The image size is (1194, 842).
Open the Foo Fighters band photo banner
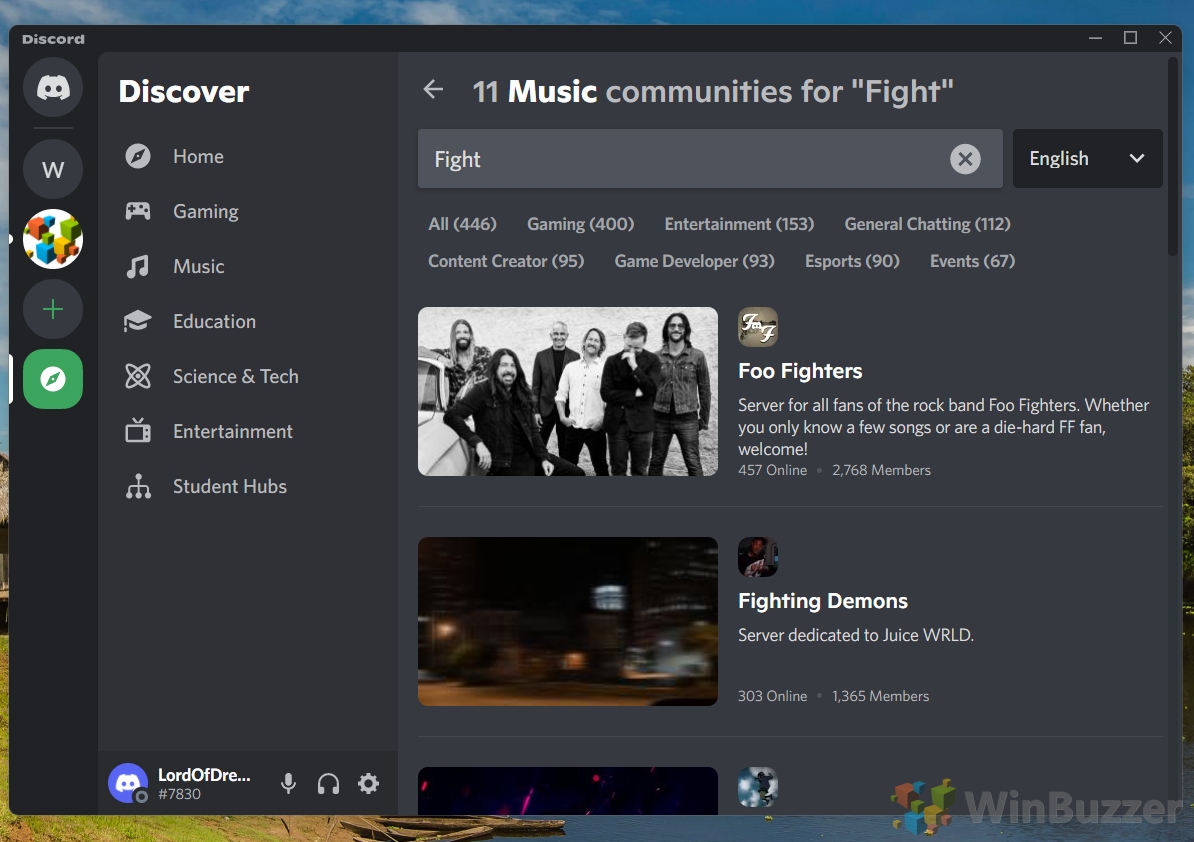(x=567, y=391)
